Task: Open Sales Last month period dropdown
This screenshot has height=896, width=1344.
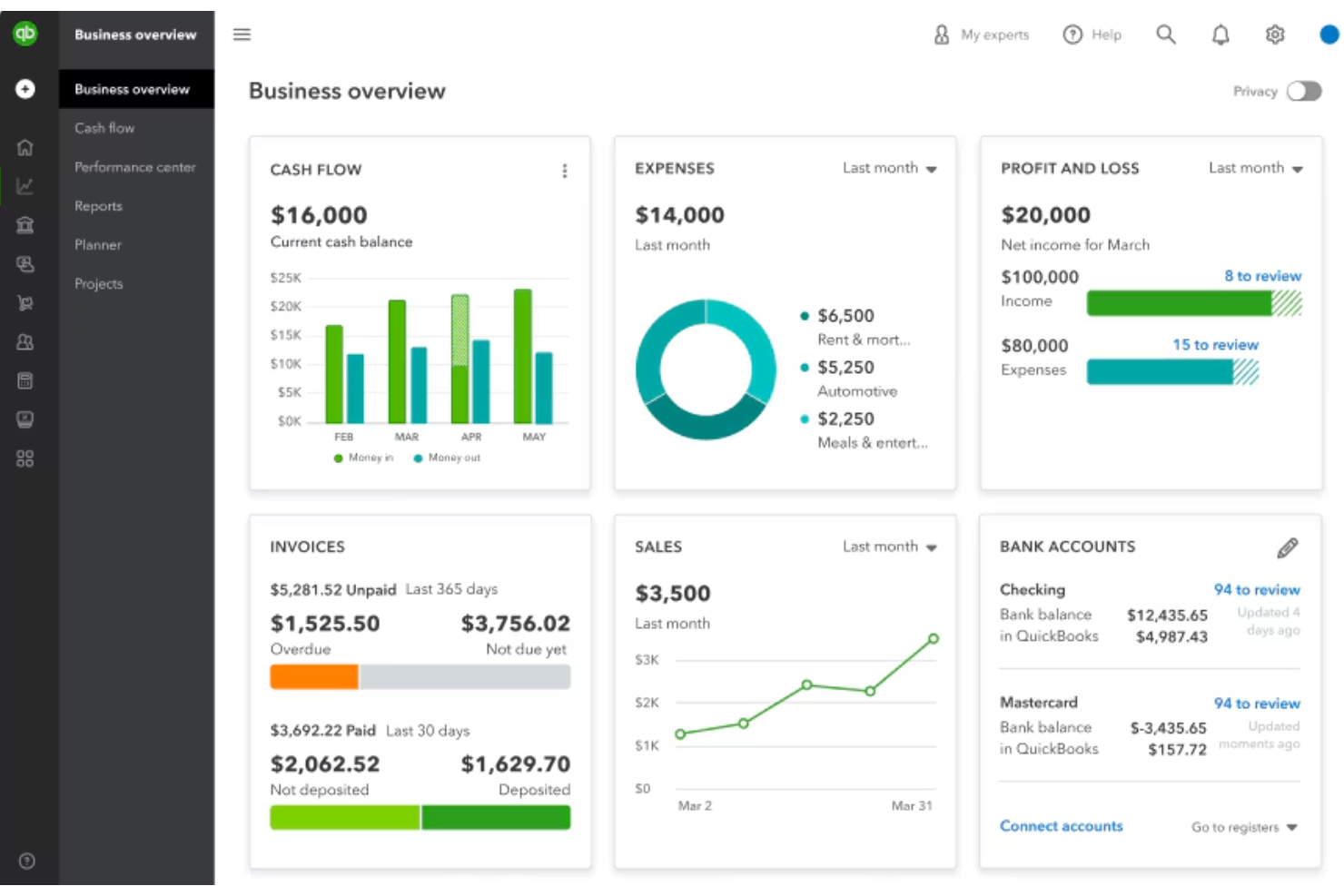Action: point(889,546)
